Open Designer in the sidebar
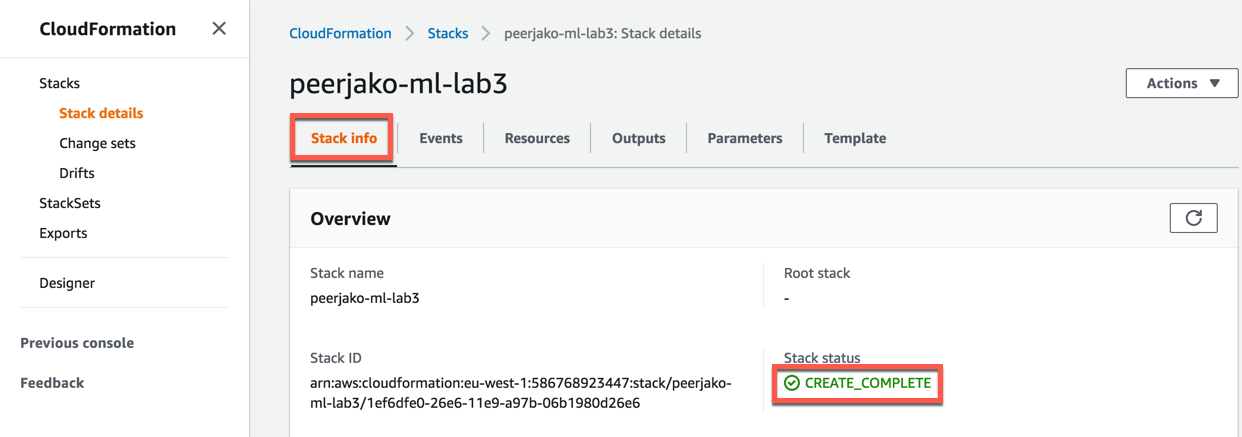This screenshot has height=437, width=1242. (67, 283)
